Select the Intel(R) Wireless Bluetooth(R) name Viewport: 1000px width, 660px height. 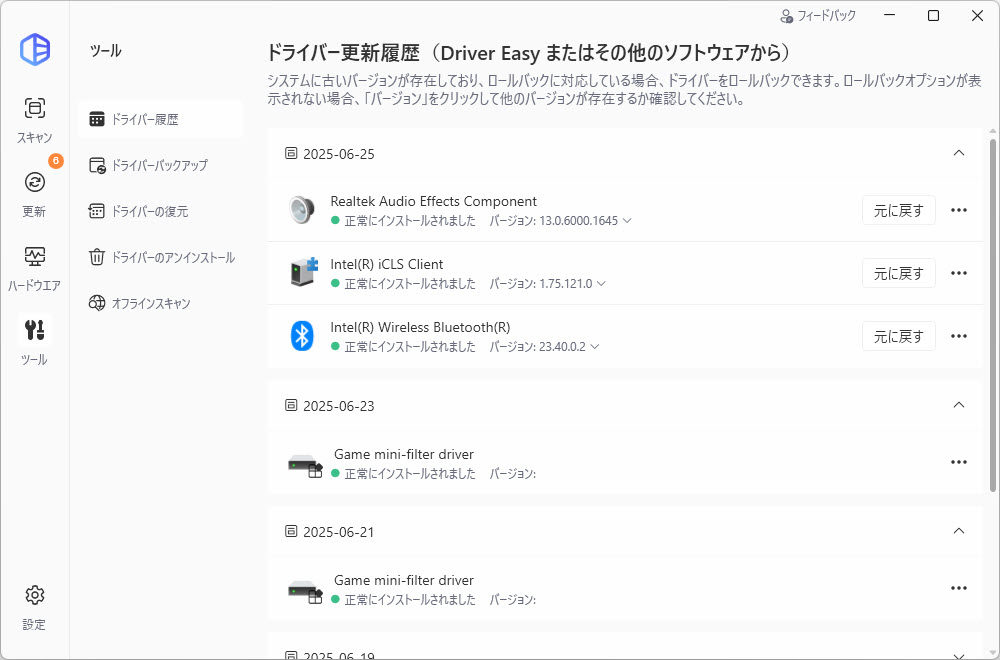pos(420,327)
